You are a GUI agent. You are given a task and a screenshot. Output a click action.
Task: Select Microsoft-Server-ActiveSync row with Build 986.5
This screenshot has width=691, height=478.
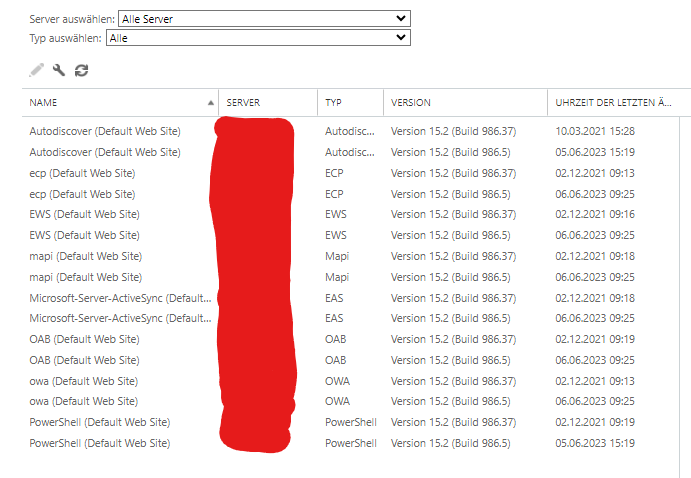(x=350, y=319)
